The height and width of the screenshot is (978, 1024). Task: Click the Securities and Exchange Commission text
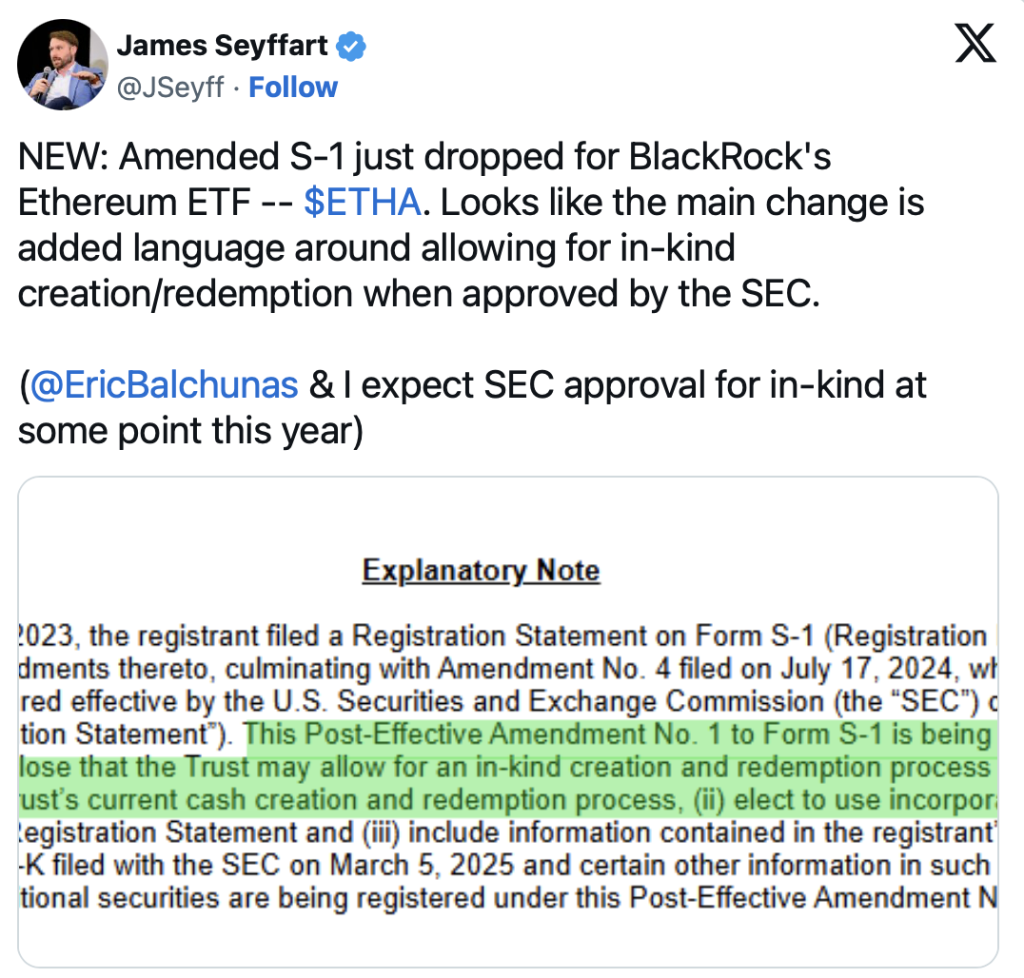581,701
